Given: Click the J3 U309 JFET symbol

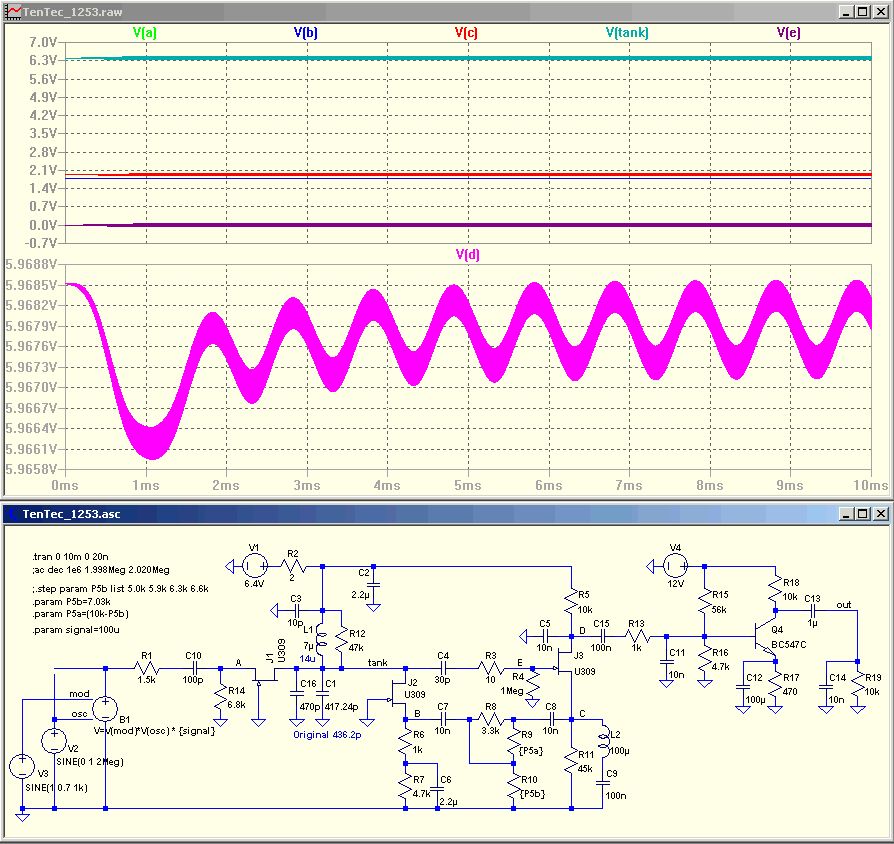Looking at the screenshot, I should pos(561,660).
